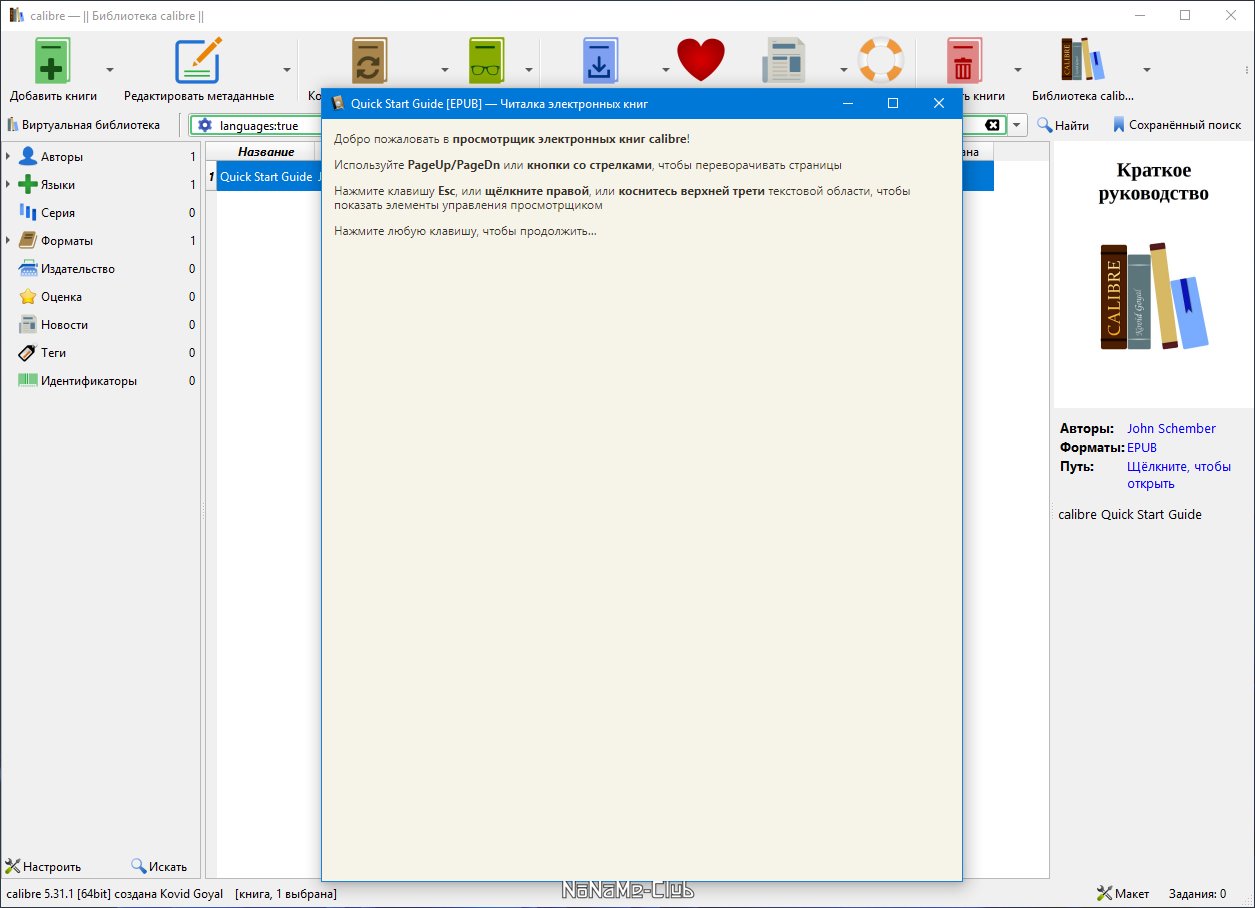The height and width of the screenshot is (908, 1255).
Task: Click the lifebuoy Help icon
Action: pos(881,61)
